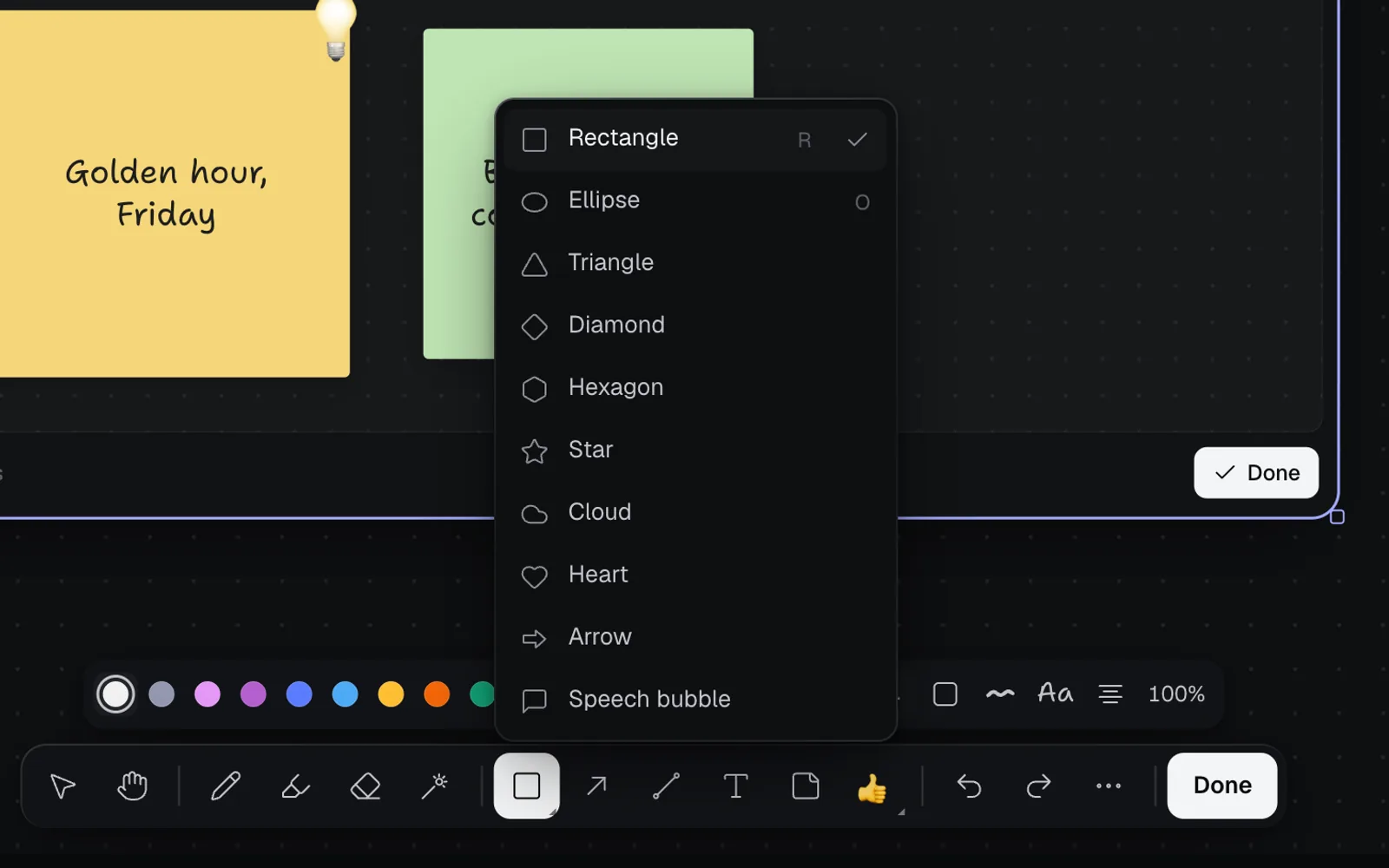Select the orange color swatch
This screenshot has width=1389, height=868.
coord(437,694)
